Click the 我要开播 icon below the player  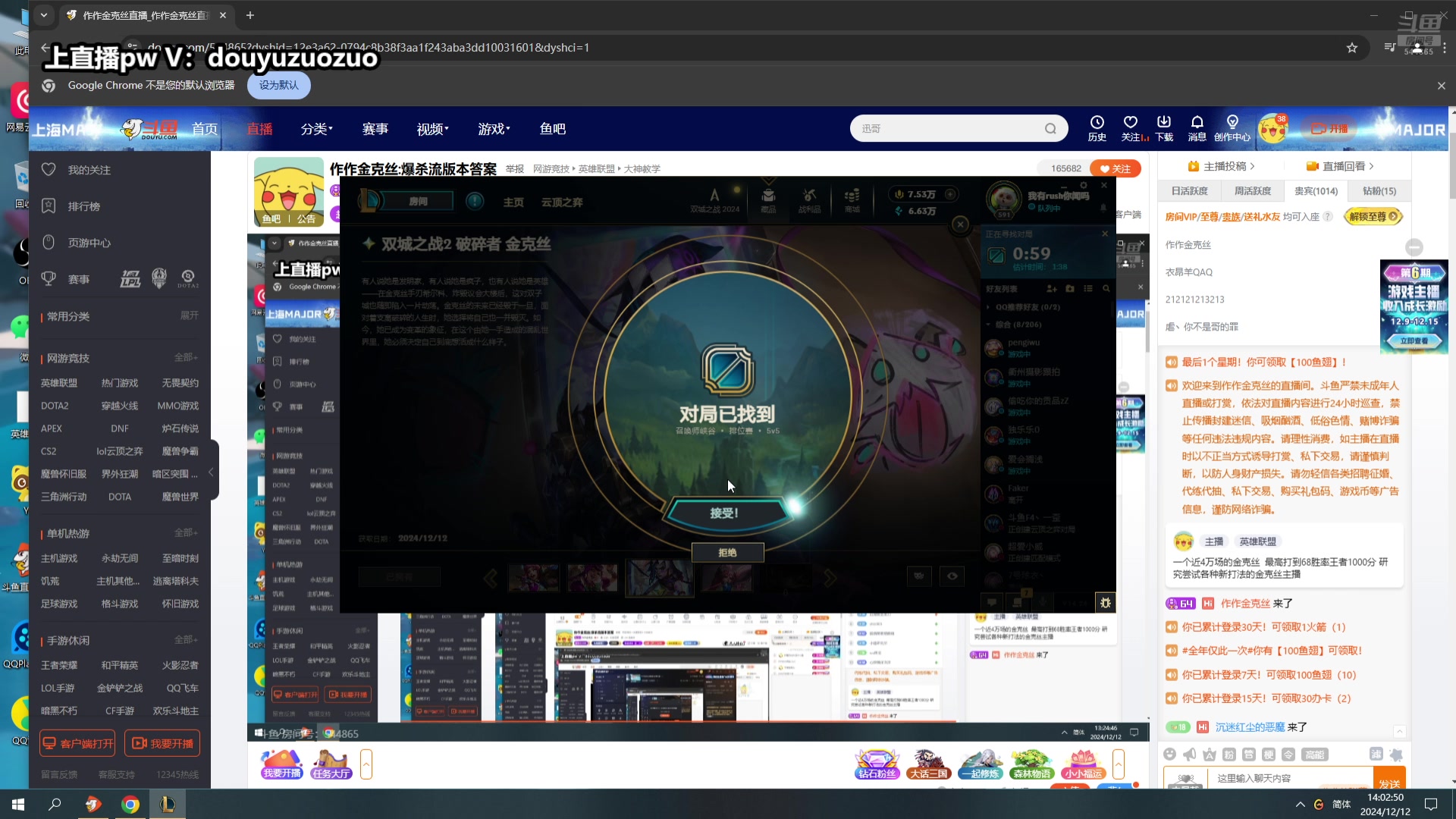point(282,764)
